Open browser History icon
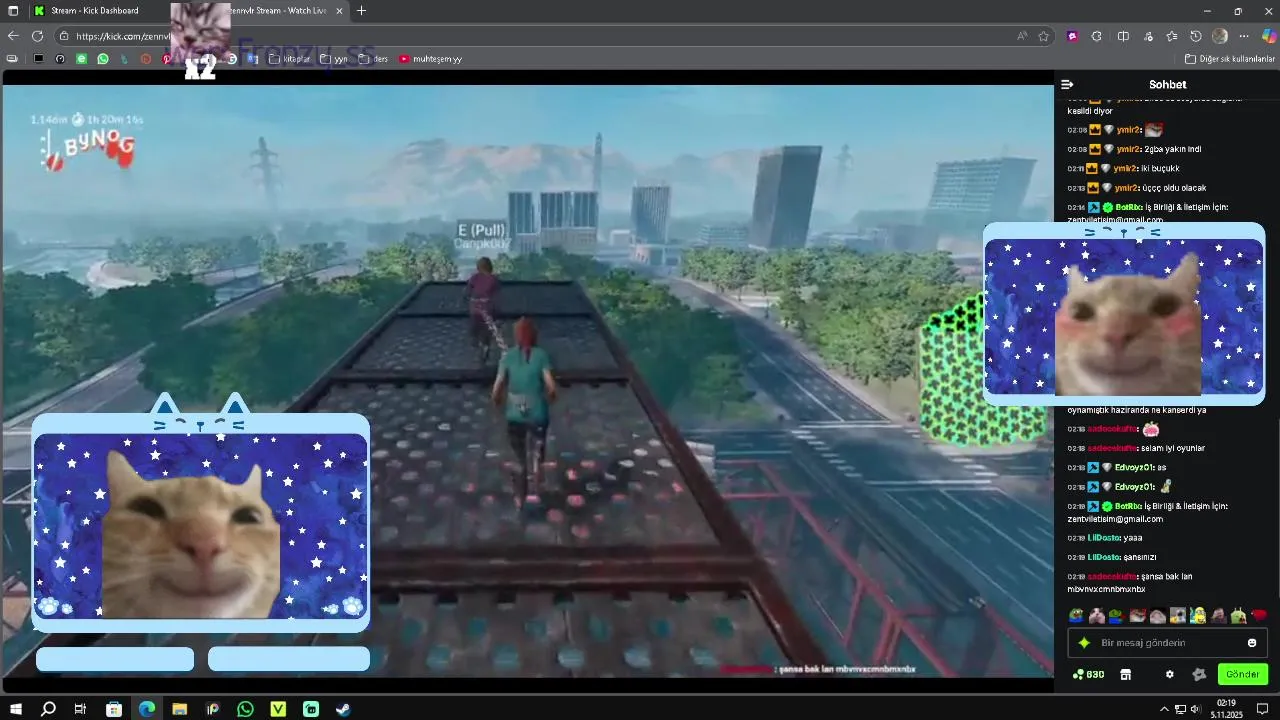The height and width of the screenshot is (720, 1280). coord(1195,36)
